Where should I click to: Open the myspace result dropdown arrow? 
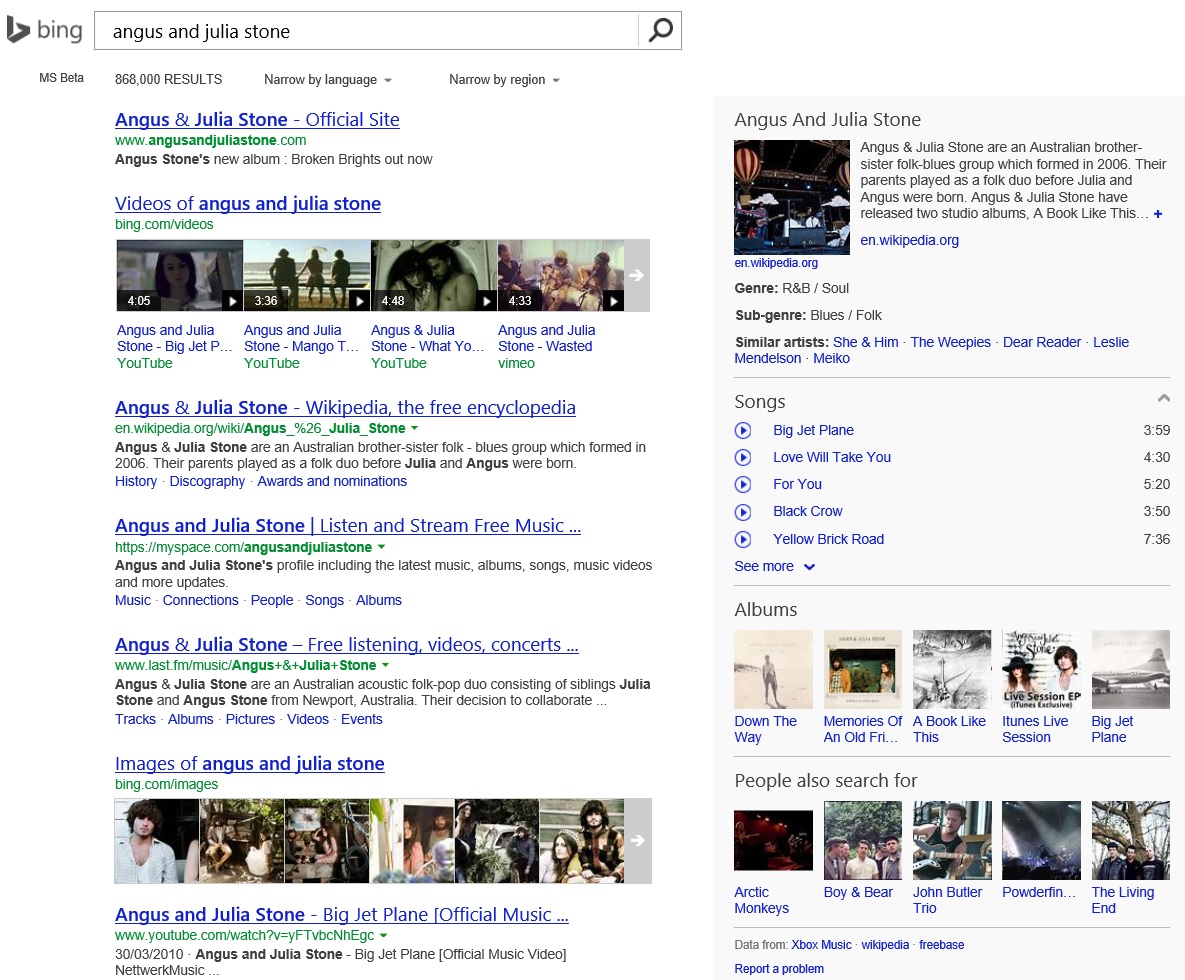[381, 546]
